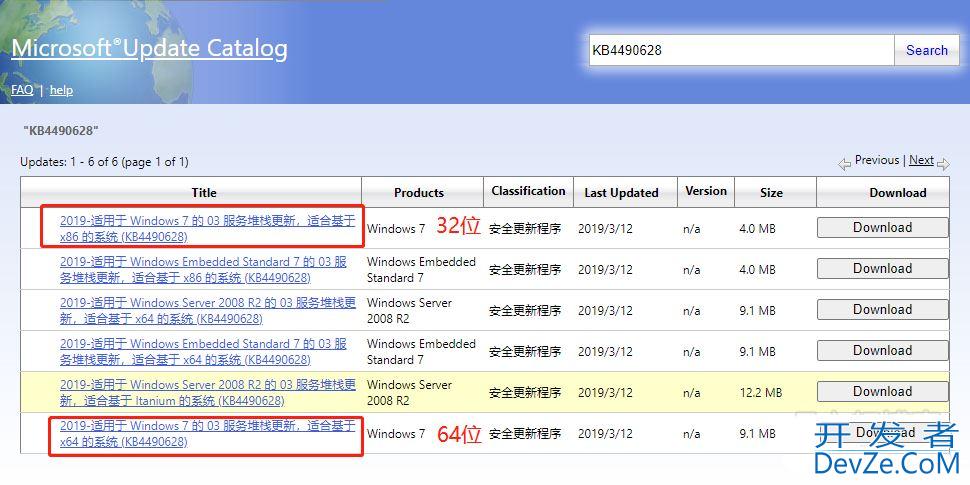Open the help link
Image resolution: width=970 pixels, height=485 pixels.
61,90
